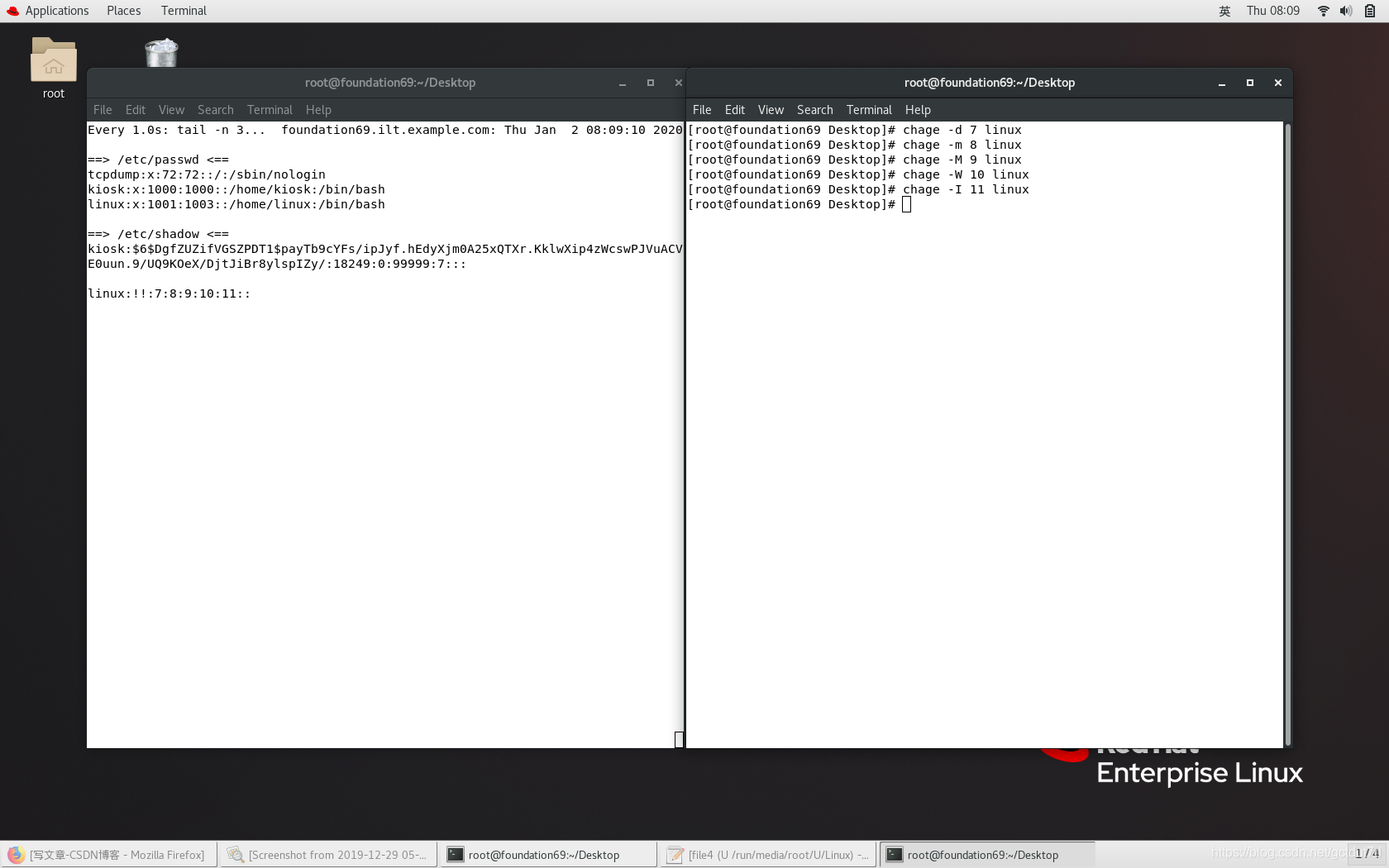Click the empty prompt line with cursor

[x=800, y=204]
